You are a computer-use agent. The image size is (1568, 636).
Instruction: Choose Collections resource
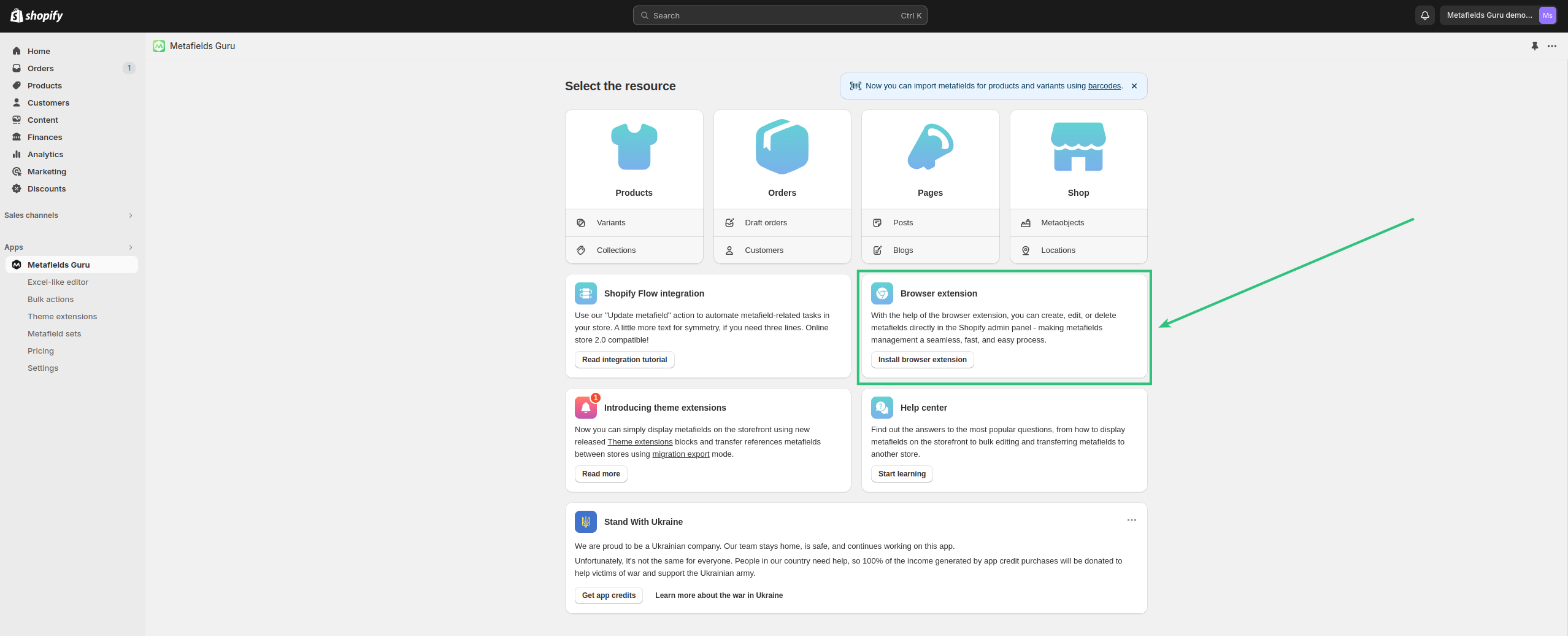(634, 250)
